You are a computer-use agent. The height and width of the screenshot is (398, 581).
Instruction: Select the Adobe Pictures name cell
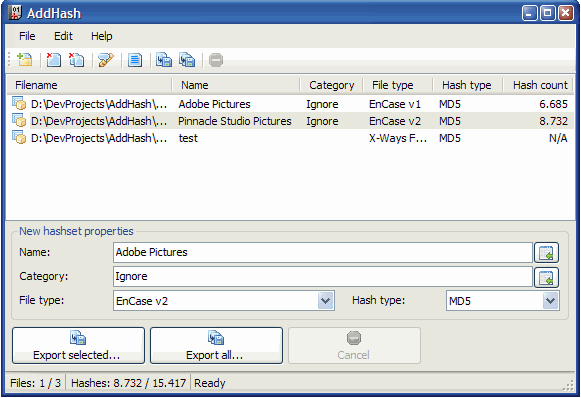pyautogui.click(x=215, y=104)
